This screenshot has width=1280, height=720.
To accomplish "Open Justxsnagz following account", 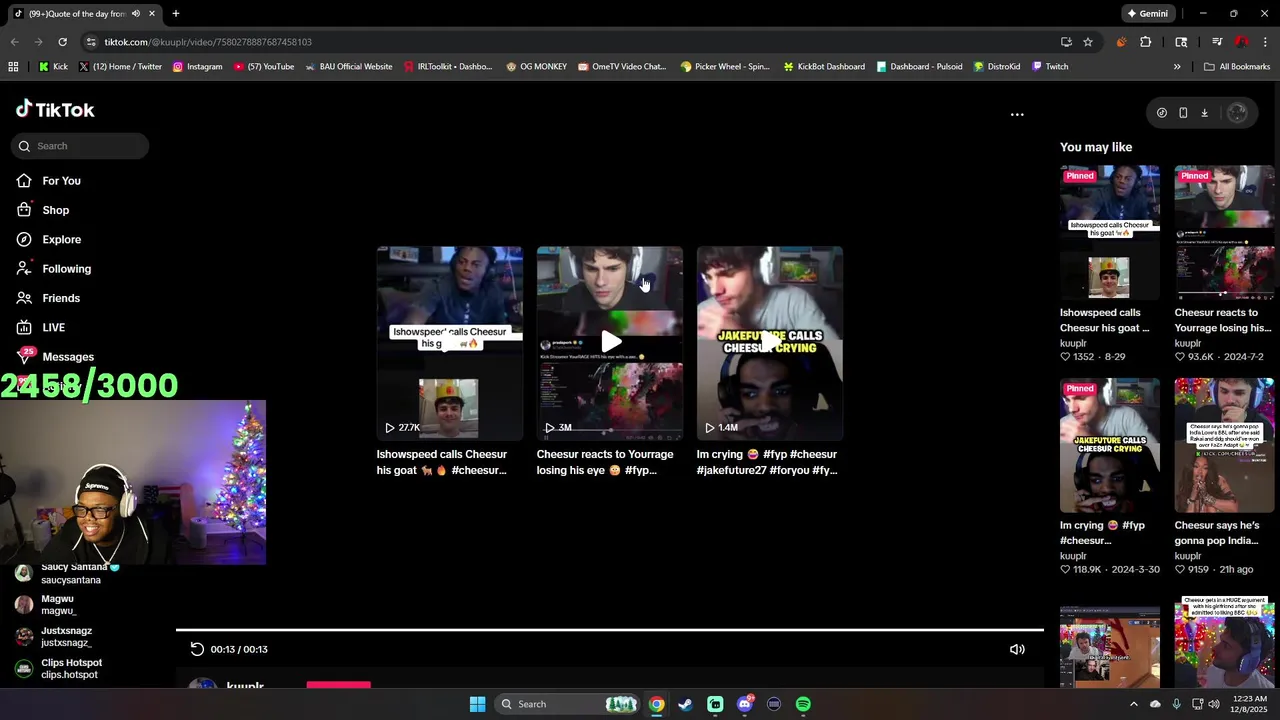I will point(66,637).
